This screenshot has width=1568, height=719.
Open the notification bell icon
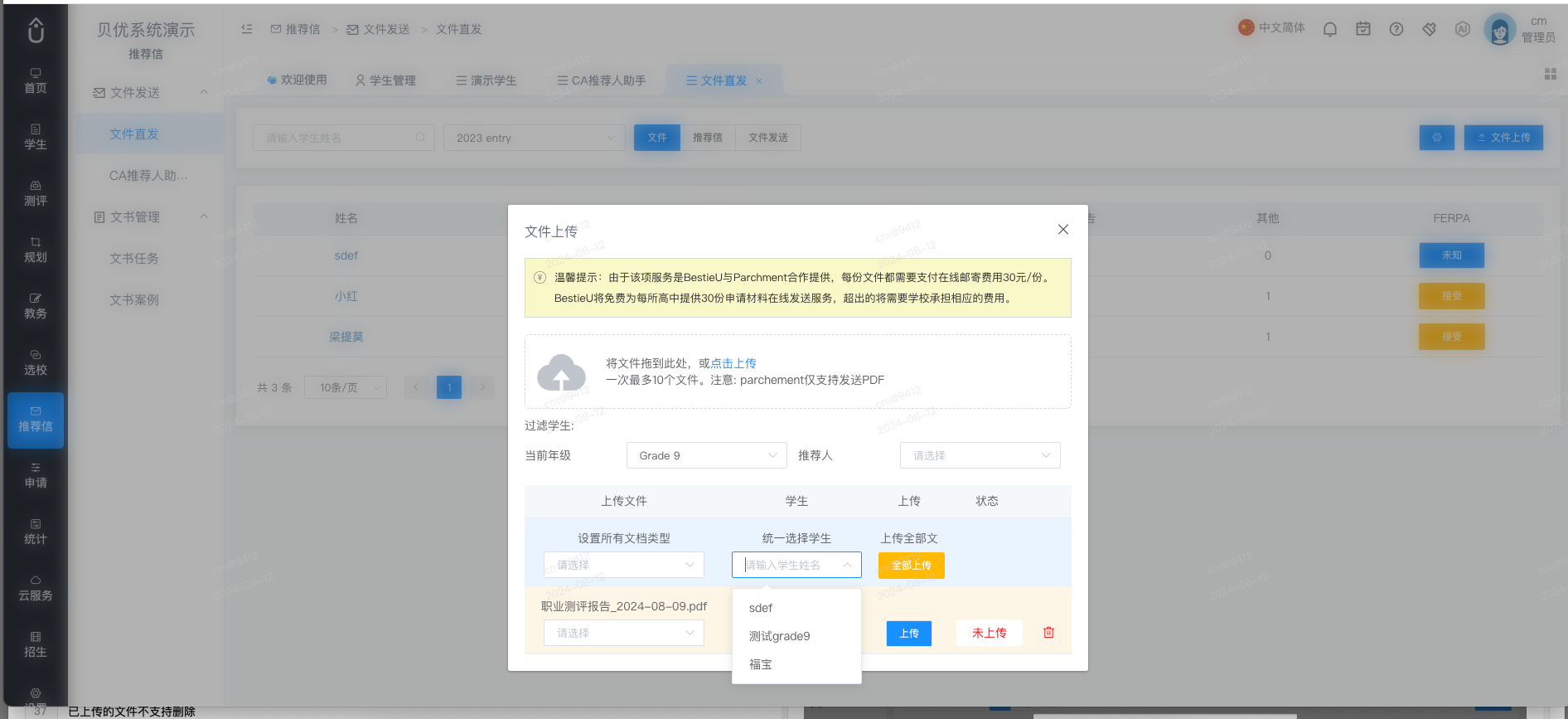point(1330,29)
